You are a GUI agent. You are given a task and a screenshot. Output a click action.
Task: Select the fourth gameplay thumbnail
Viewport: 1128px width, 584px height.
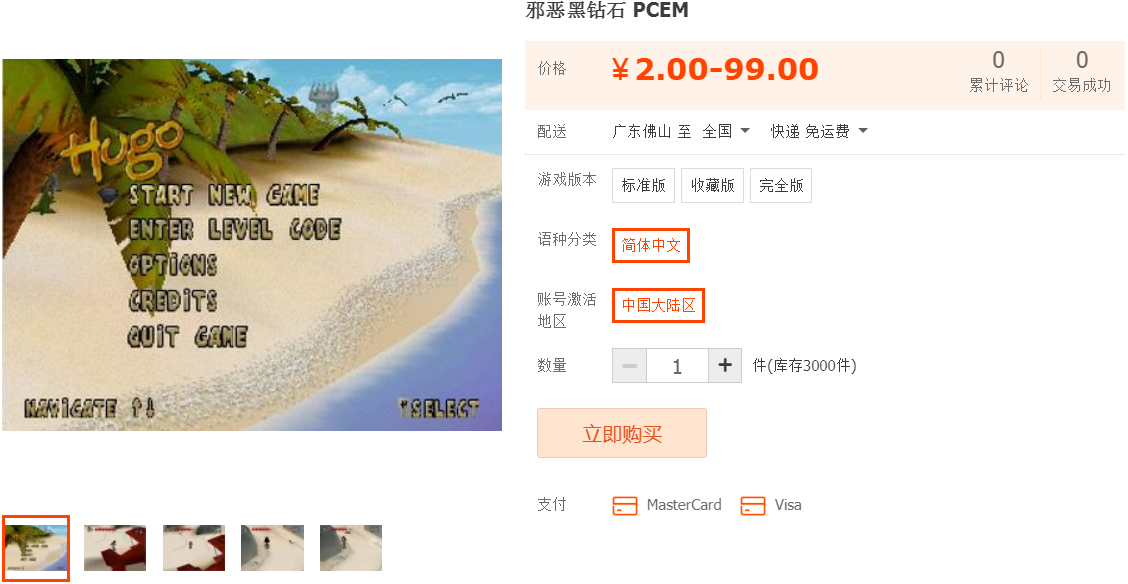(272, 548)
